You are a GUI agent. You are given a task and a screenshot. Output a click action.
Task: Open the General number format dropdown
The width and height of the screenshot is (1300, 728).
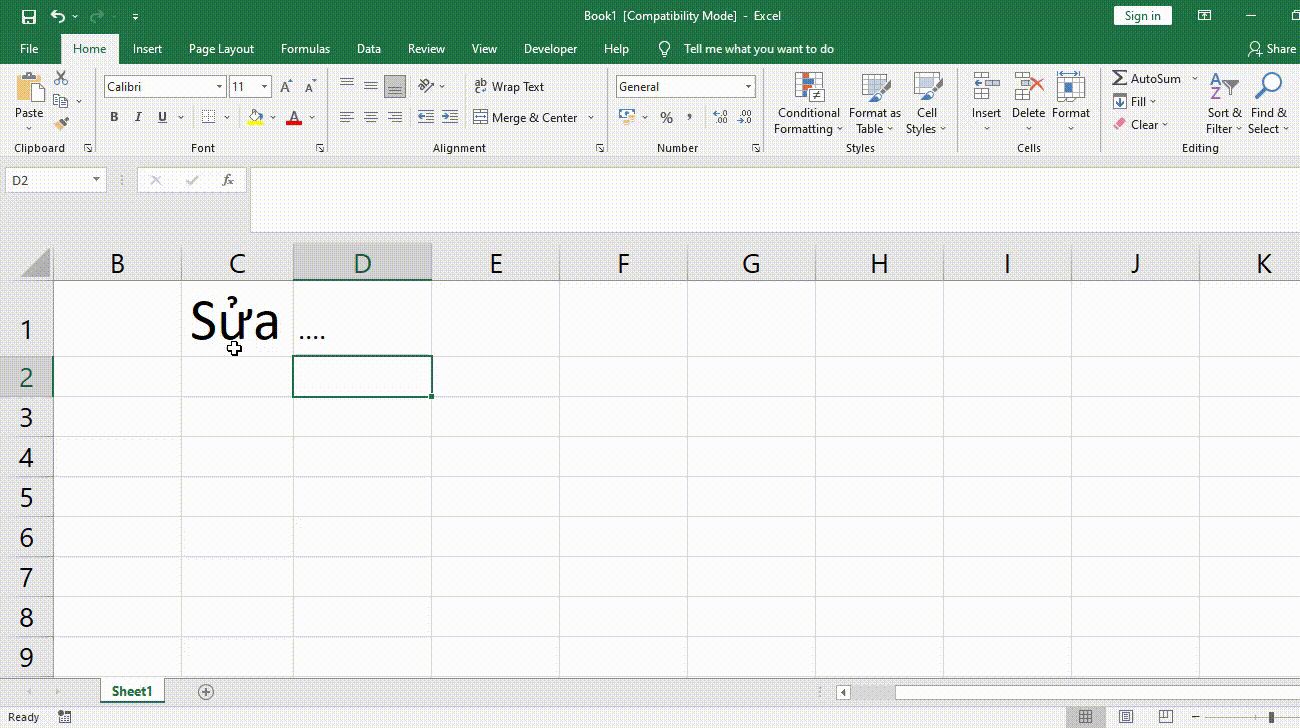[x=748, y=87]
